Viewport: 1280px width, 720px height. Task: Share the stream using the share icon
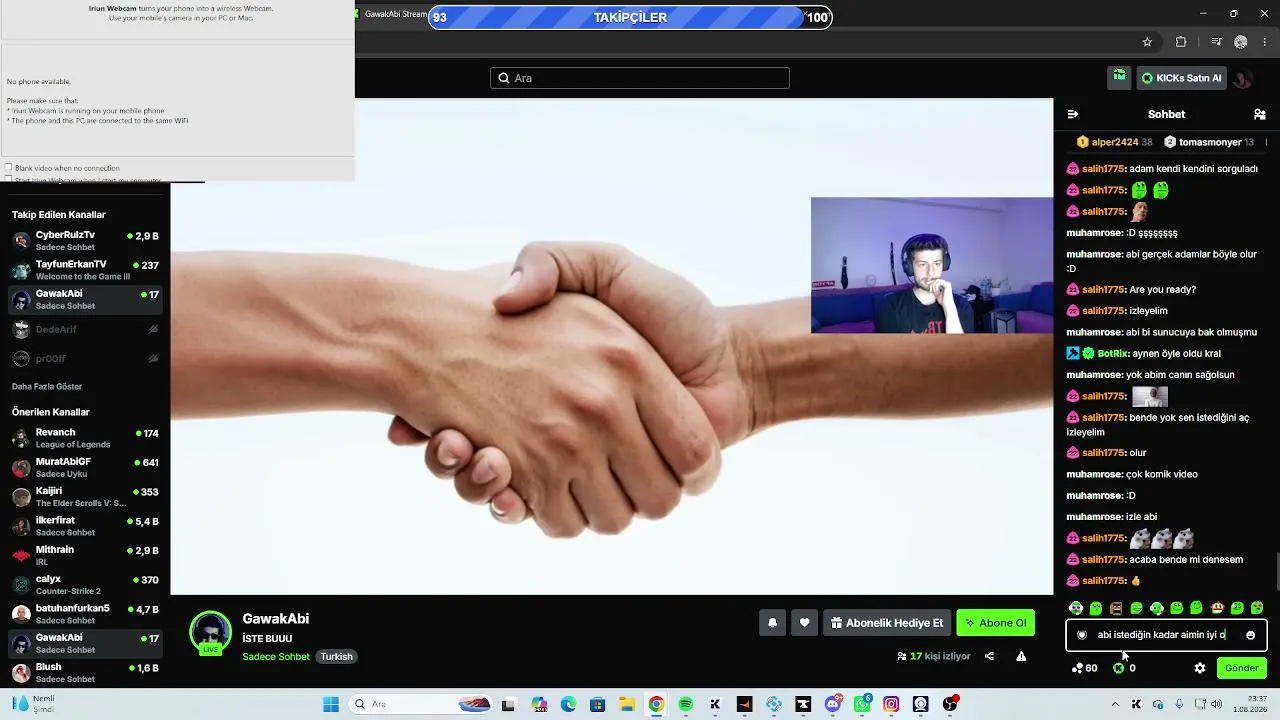[989, 656]
